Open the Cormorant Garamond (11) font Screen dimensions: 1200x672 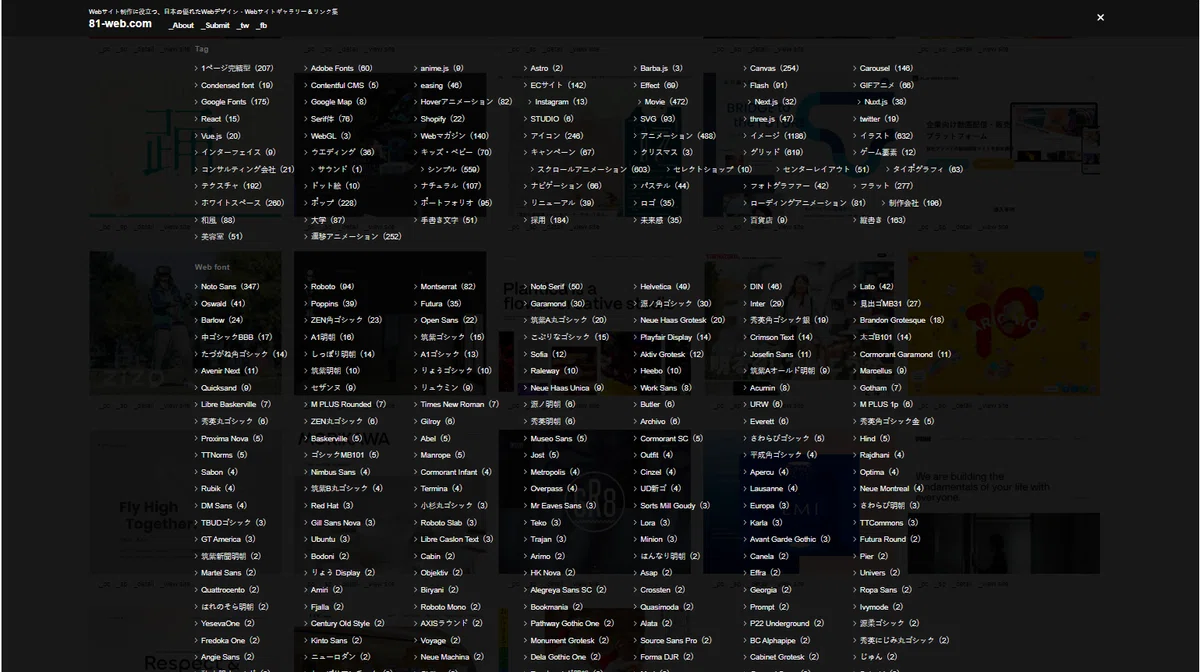[x=905, y=355]
